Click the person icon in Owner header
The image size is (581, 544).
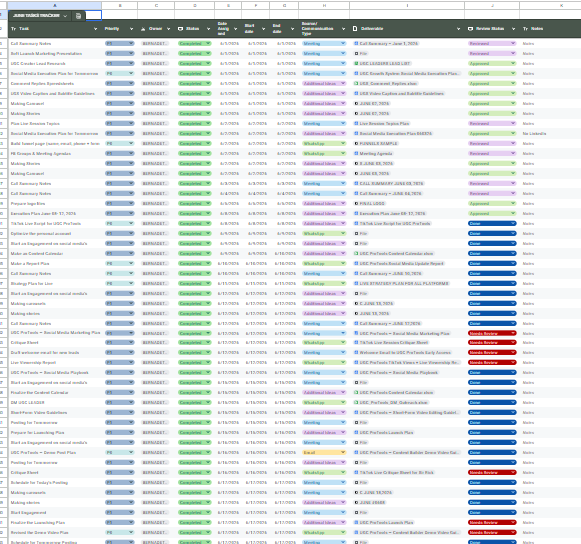tap(143, 29)
